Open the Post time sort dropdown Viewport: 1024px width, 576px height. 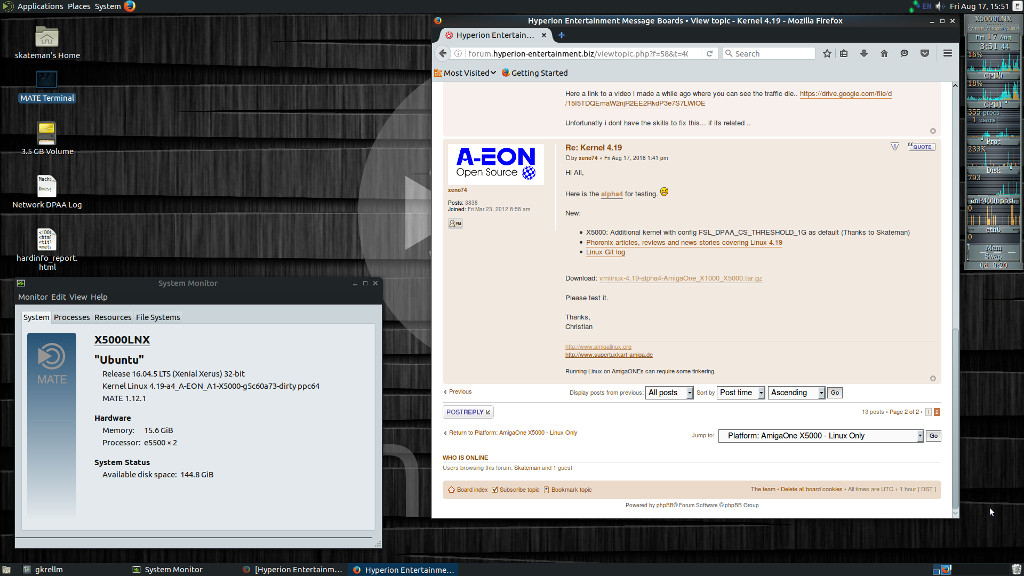tap(741, 392)
